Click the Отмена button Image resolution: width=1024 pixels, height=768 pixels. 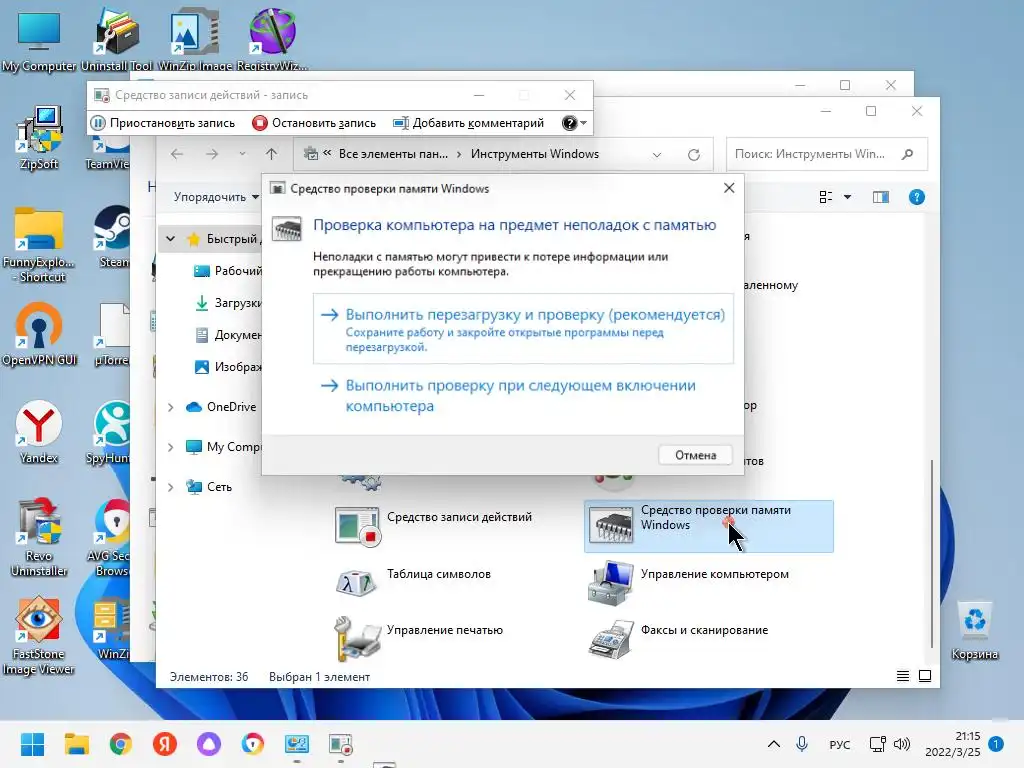[x=695, y=455]
